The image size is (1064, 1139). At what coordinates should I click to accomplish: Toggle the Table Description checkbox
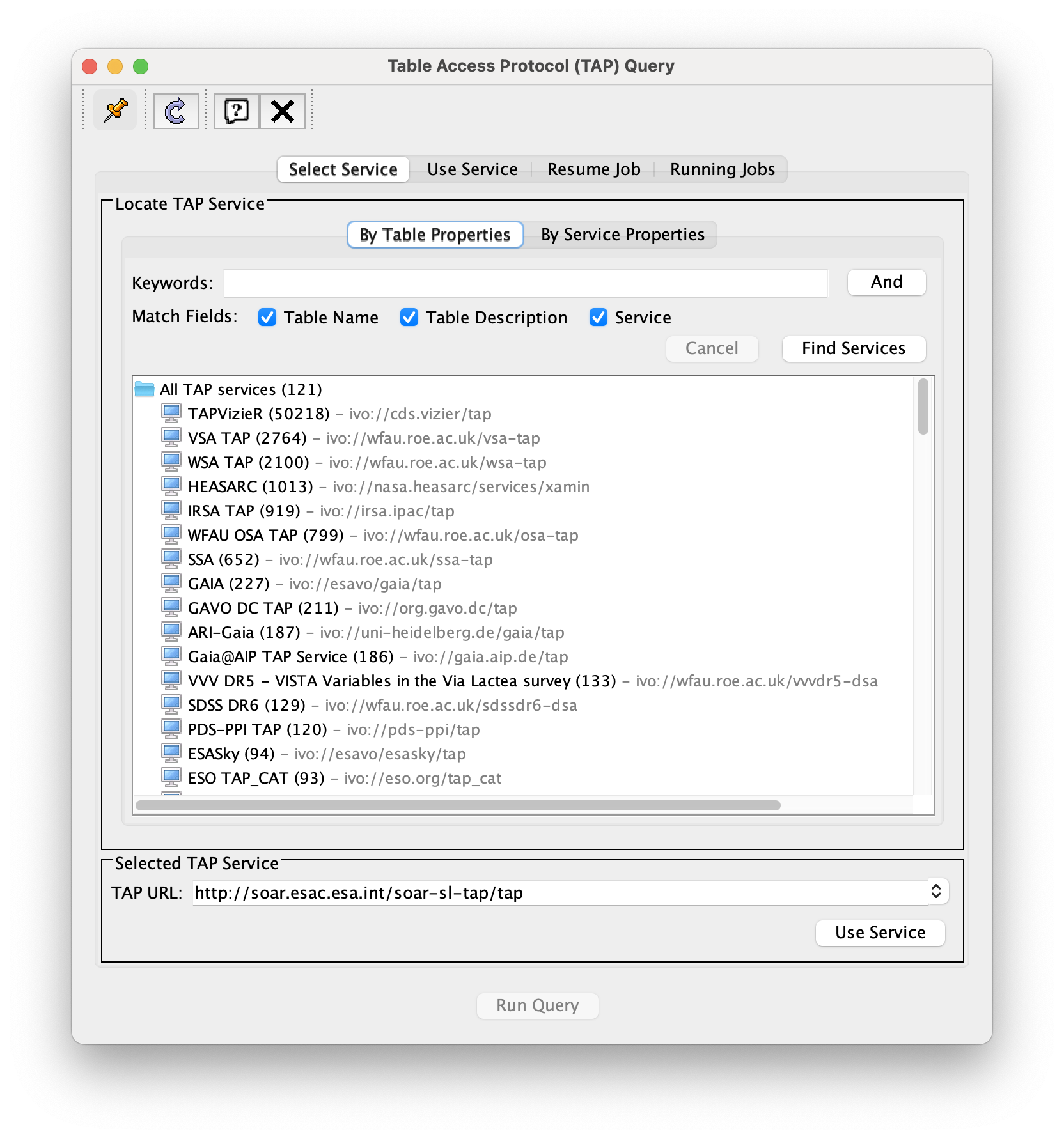tap(409, 317)
